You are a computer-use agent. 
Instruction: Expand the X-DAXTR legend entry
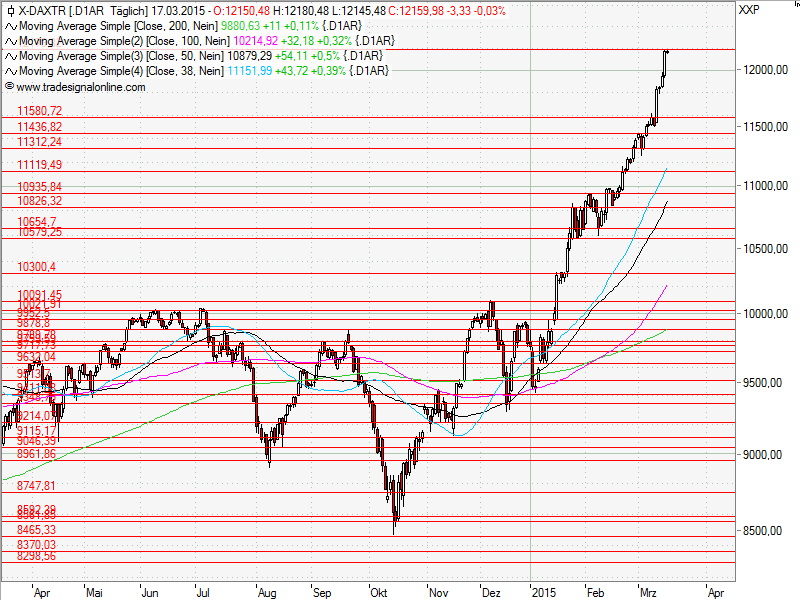point(40,10)
